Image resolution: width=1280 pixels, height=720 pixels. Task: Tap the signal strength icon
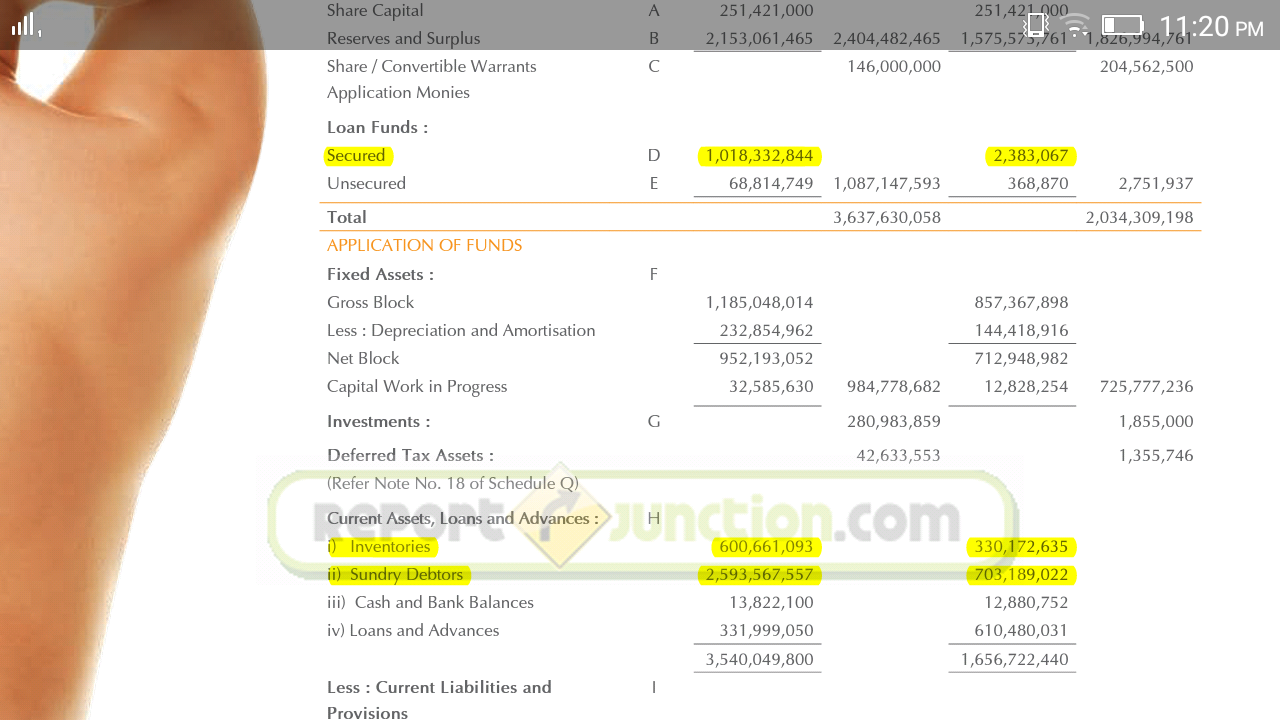pos(26,25)
